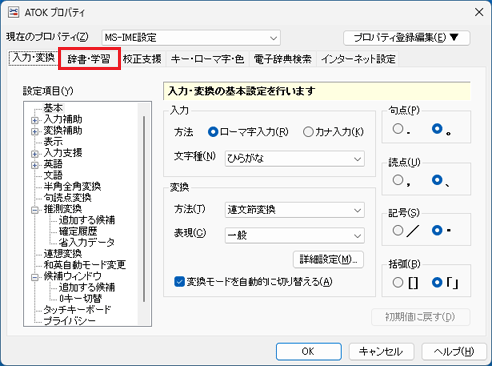Collapse the 推測変換 tree node
Screen dimensions: 492x366
click(x=35, y=210)
